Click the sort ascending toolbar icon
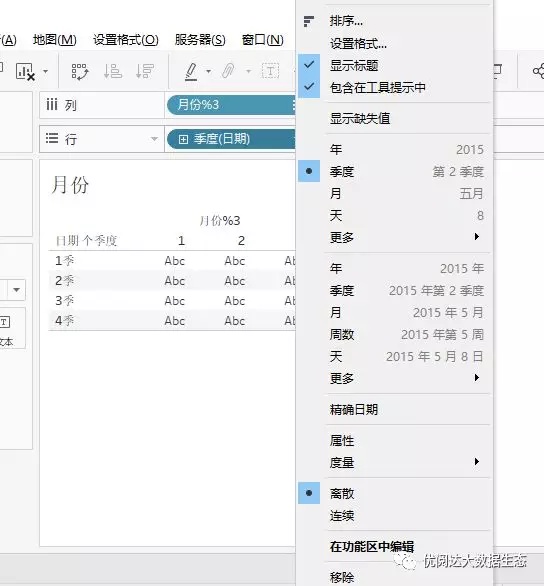This screenshot has width=544, height=586. click(112, 71)
